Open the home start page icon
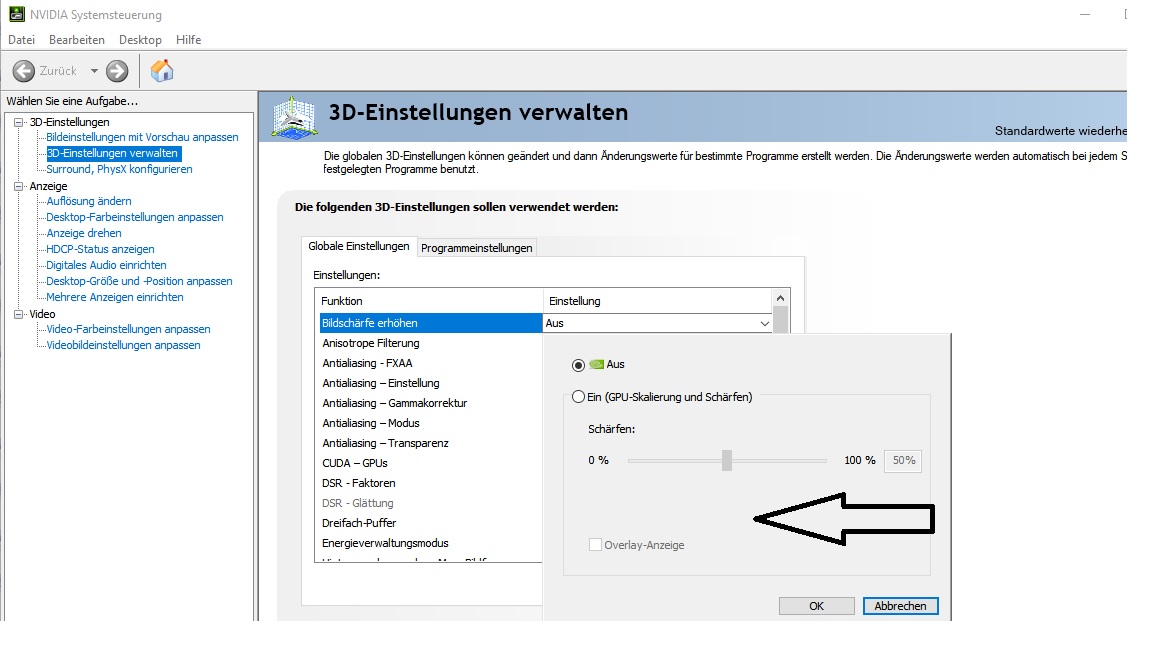 161,71
